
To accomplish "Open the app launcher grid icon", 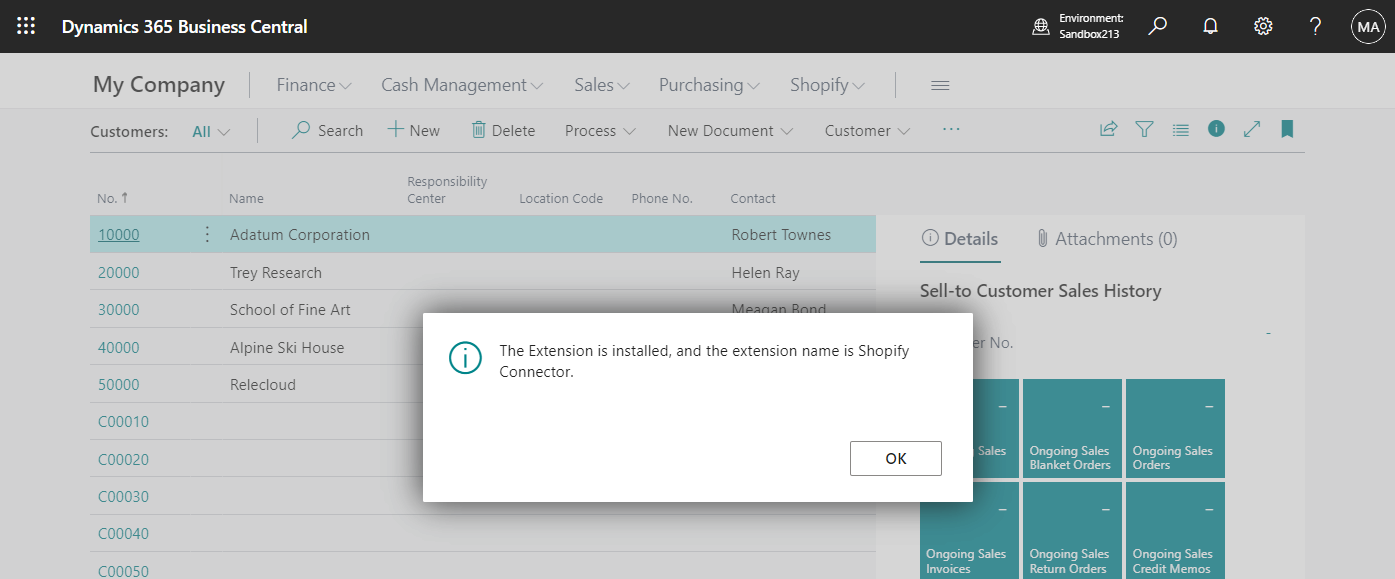I will coord(26,26).
